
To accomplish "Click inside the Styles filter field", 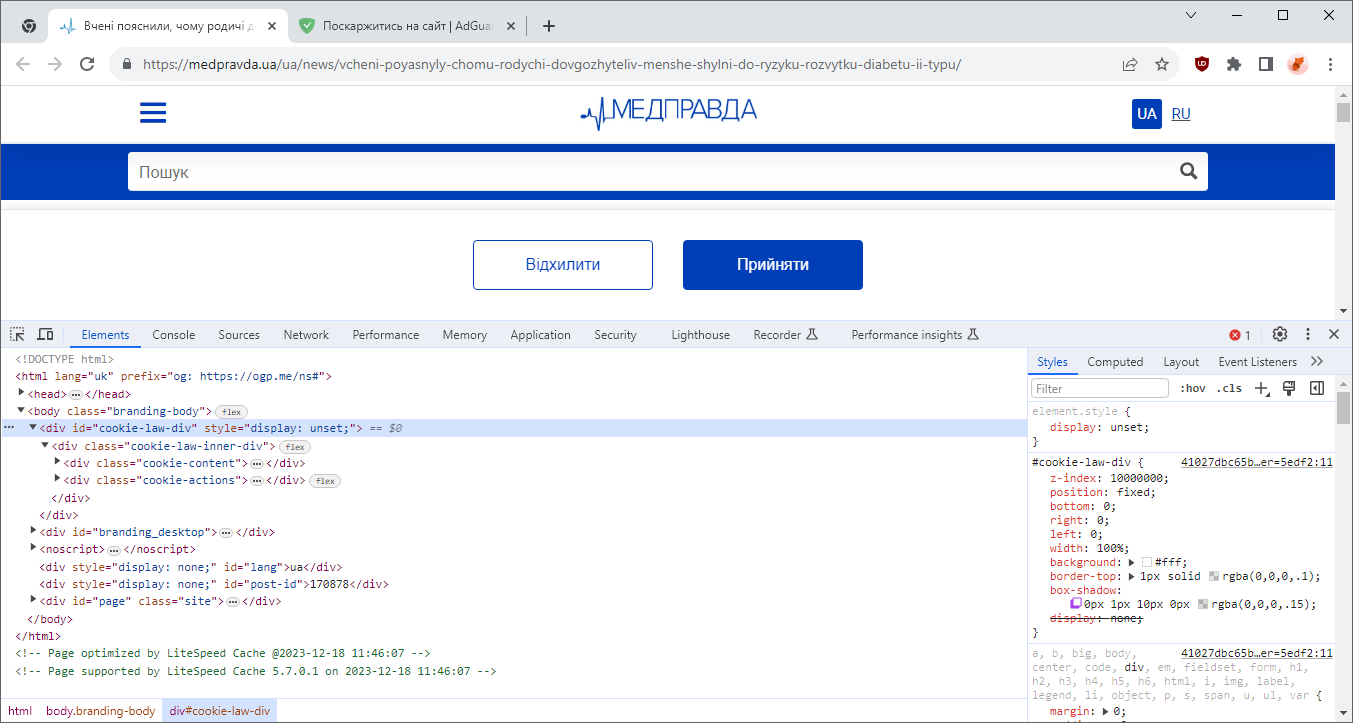I will tap(1098, 387).
